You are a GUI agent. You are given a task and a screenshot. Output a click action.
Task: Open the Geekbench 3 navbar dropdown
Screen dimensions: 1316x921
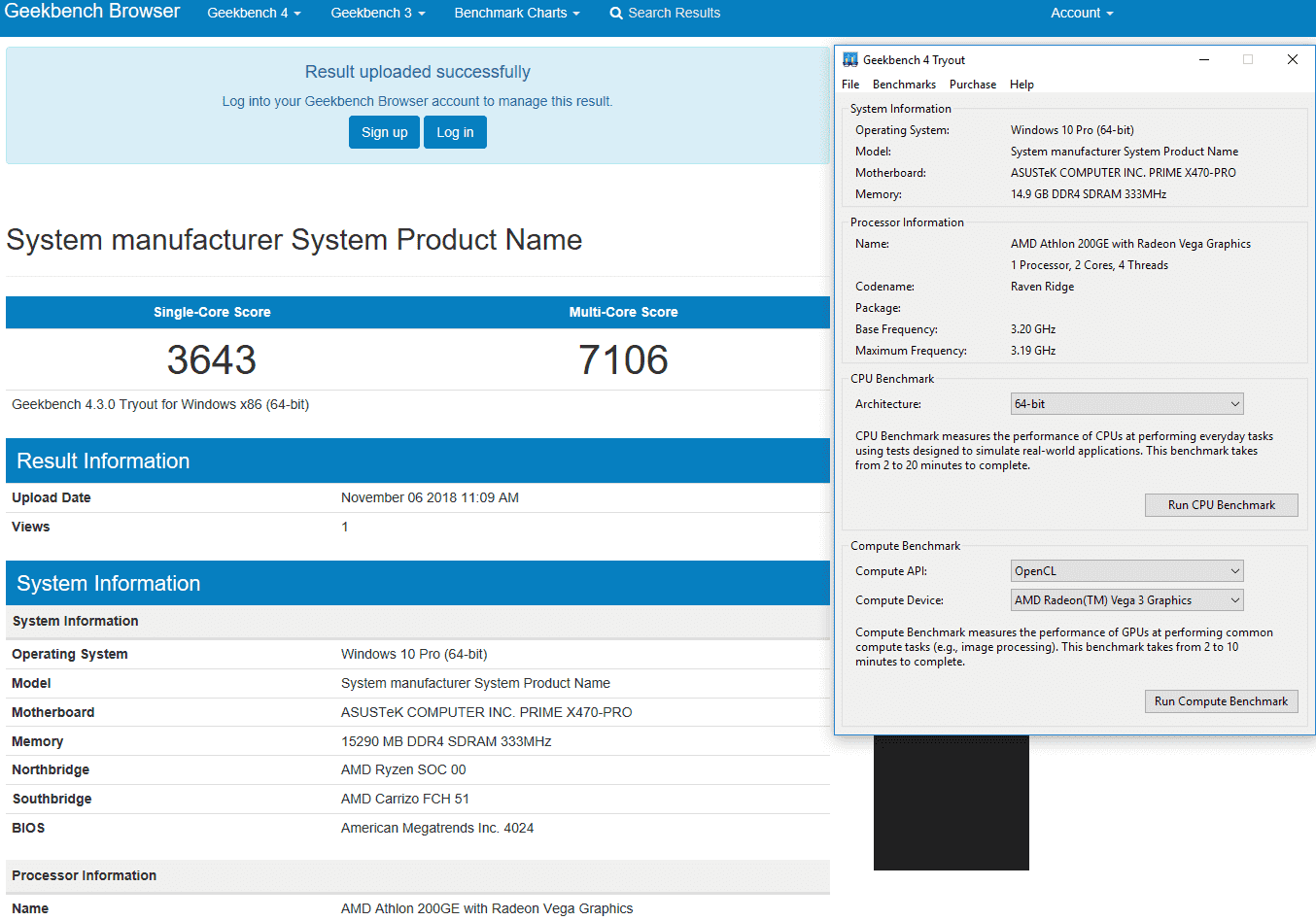(x=377, y=13)
